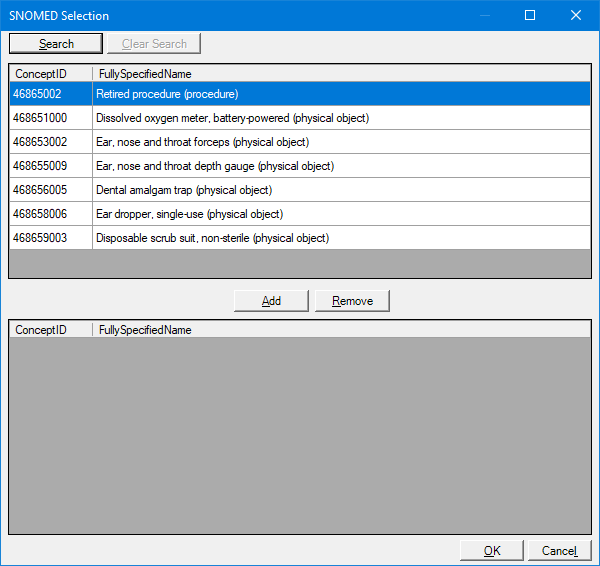Select ConceptID cell 468656005

coord(51,190)
